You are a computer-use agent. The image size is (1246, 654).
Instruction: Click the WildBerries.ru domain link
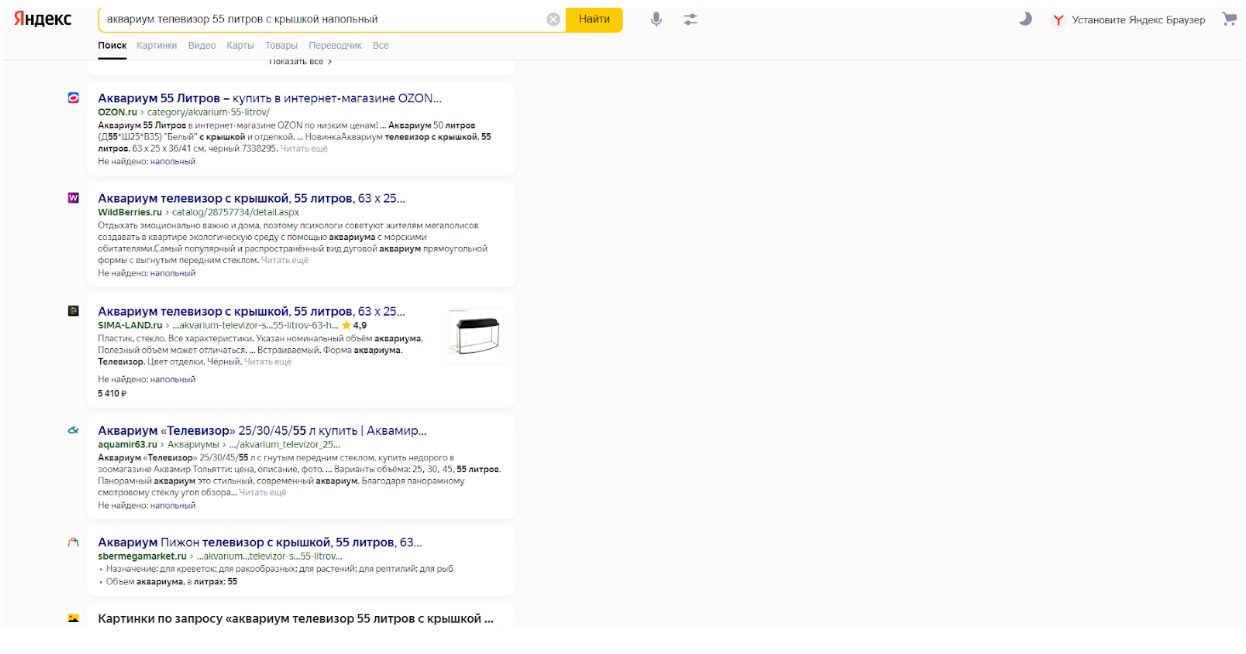coord(130,212)
